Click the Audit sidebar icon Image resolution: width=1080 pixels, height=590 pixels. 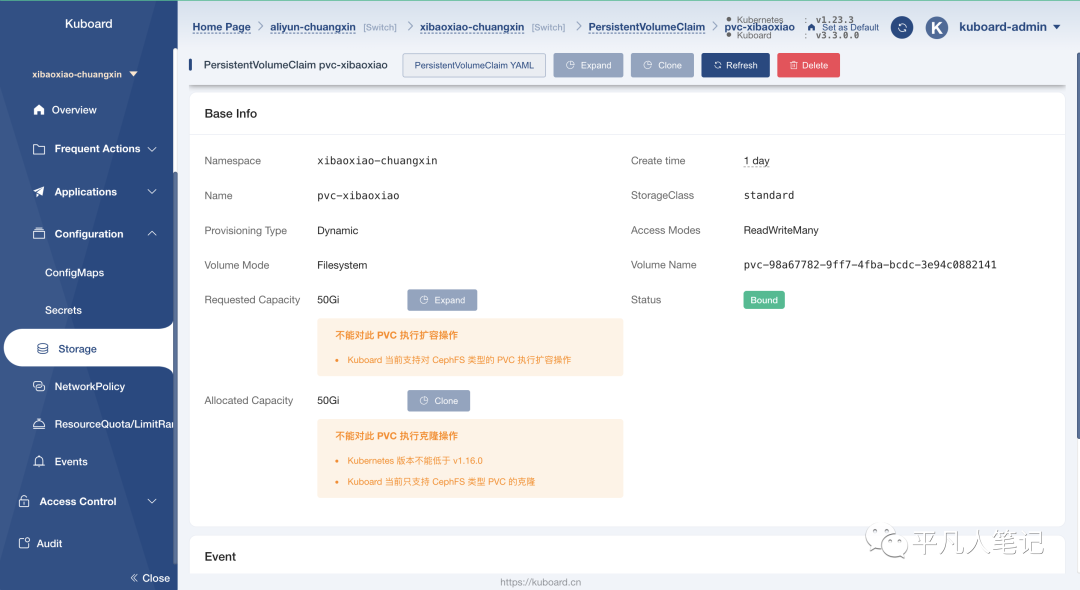tap(24, 543)
